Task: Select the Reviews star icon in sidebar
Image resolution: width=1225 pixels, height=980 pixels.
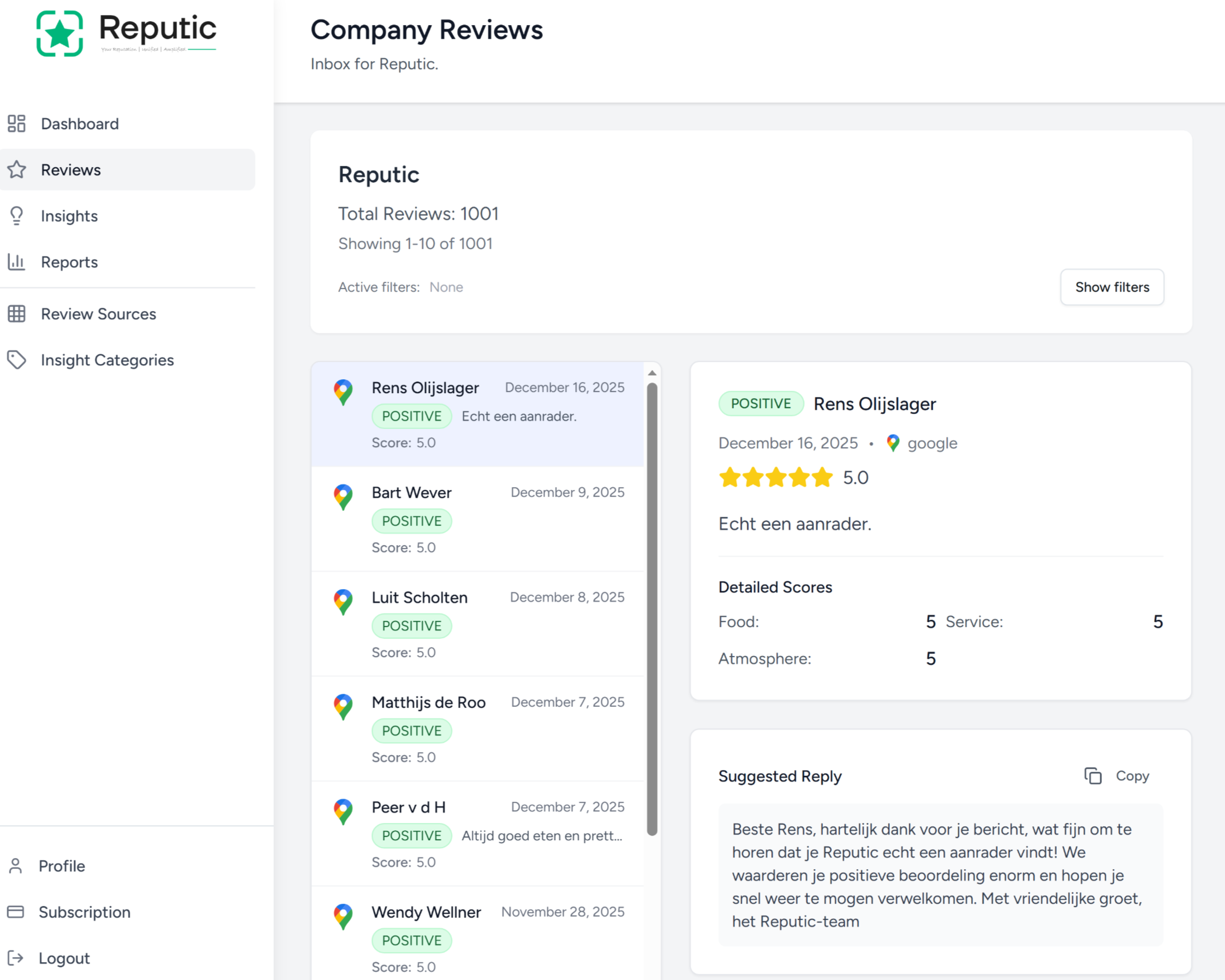Action: pos(17,169)
